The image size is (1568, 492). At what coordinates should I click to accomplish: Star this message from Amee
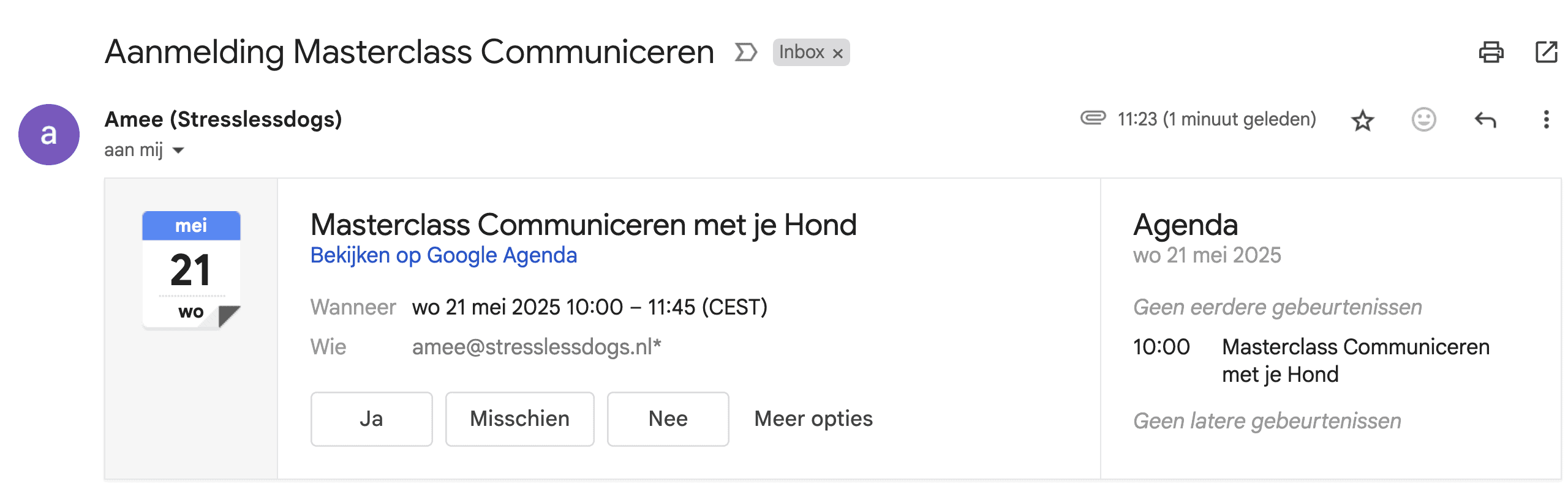point(1362,120)
